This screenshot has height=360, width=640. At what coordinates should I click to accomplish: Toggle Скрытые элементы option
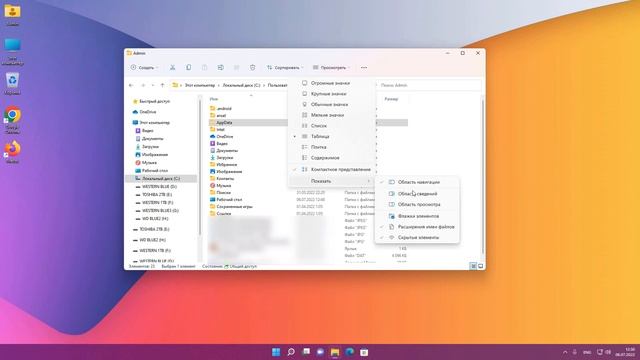tap(417, 237)
